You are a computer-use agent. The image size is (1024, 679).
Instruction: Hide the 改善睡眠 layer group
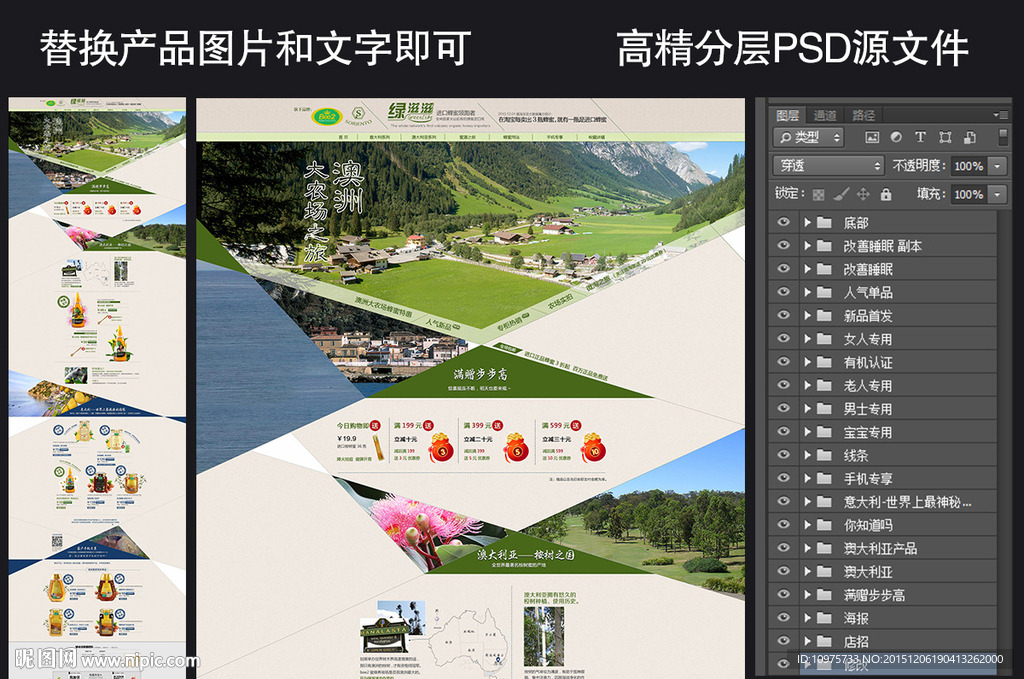[786, 268]
